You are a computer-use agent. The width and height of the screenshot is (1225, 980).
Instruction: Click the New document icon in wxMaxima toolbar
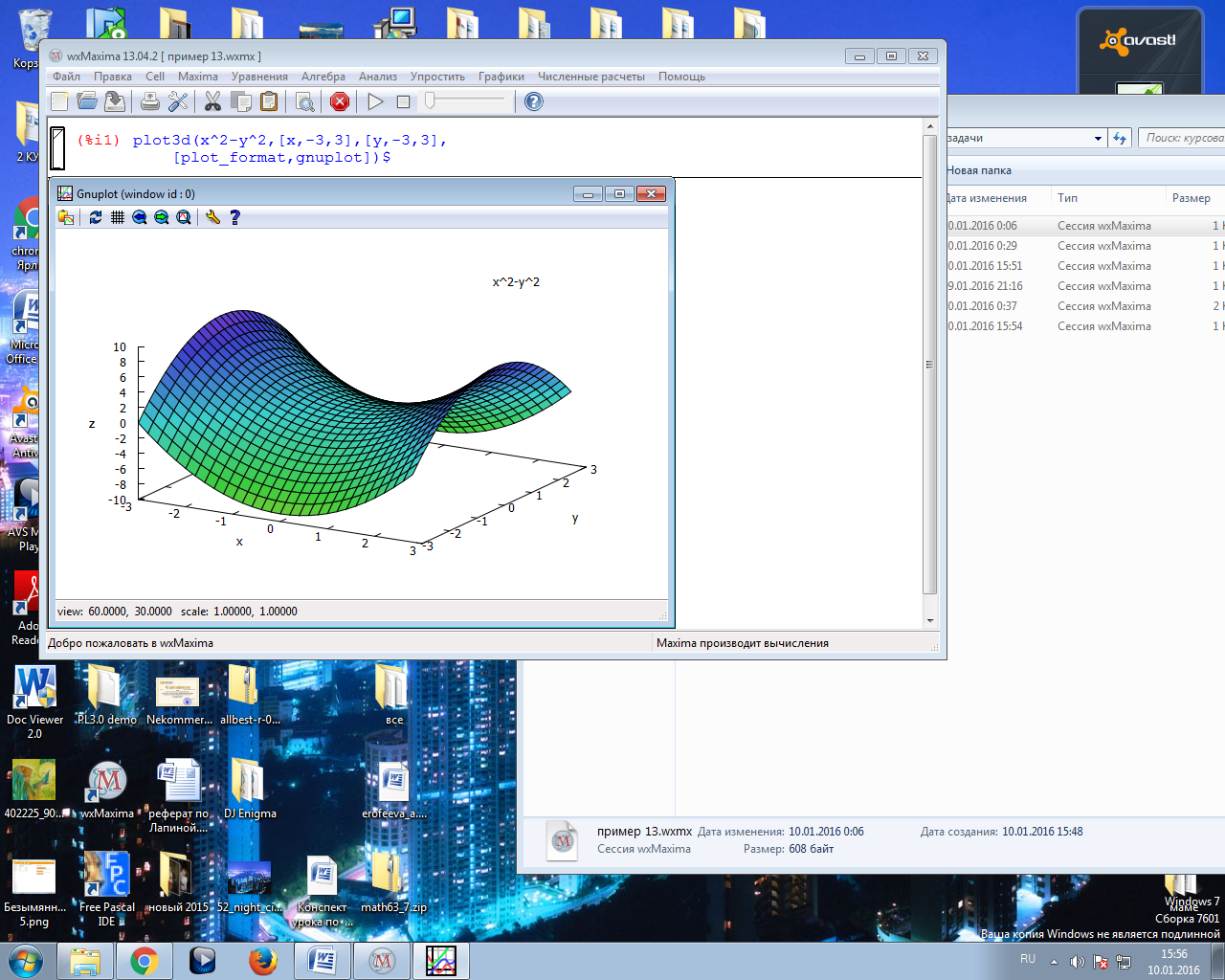pyautogui.click(x=59, y=101)
